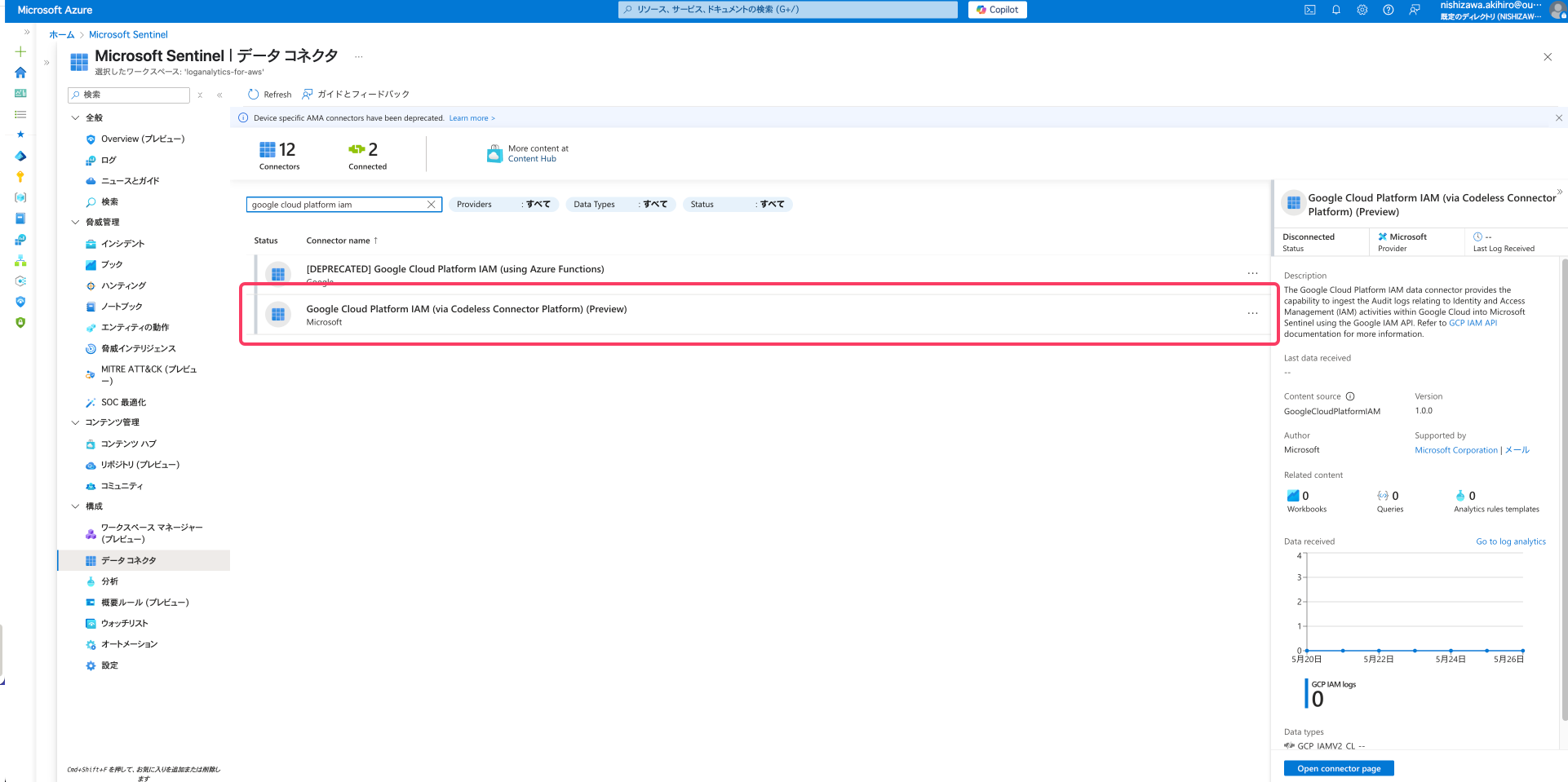Open ウォッチリスト menu item
This screenshot has height=782, width=1568.
click(124, 624)
